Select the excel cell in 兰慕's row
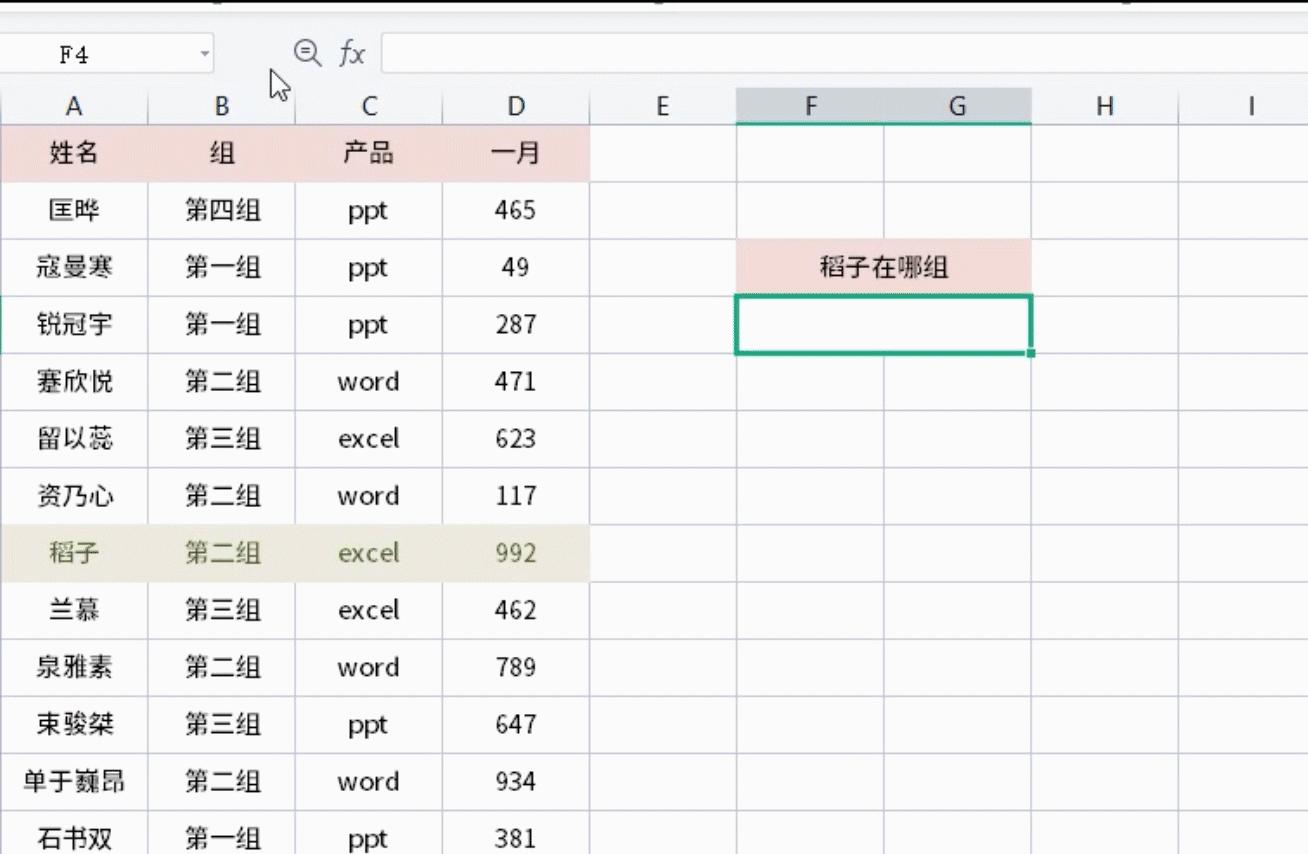 click(x=368, y=610)
